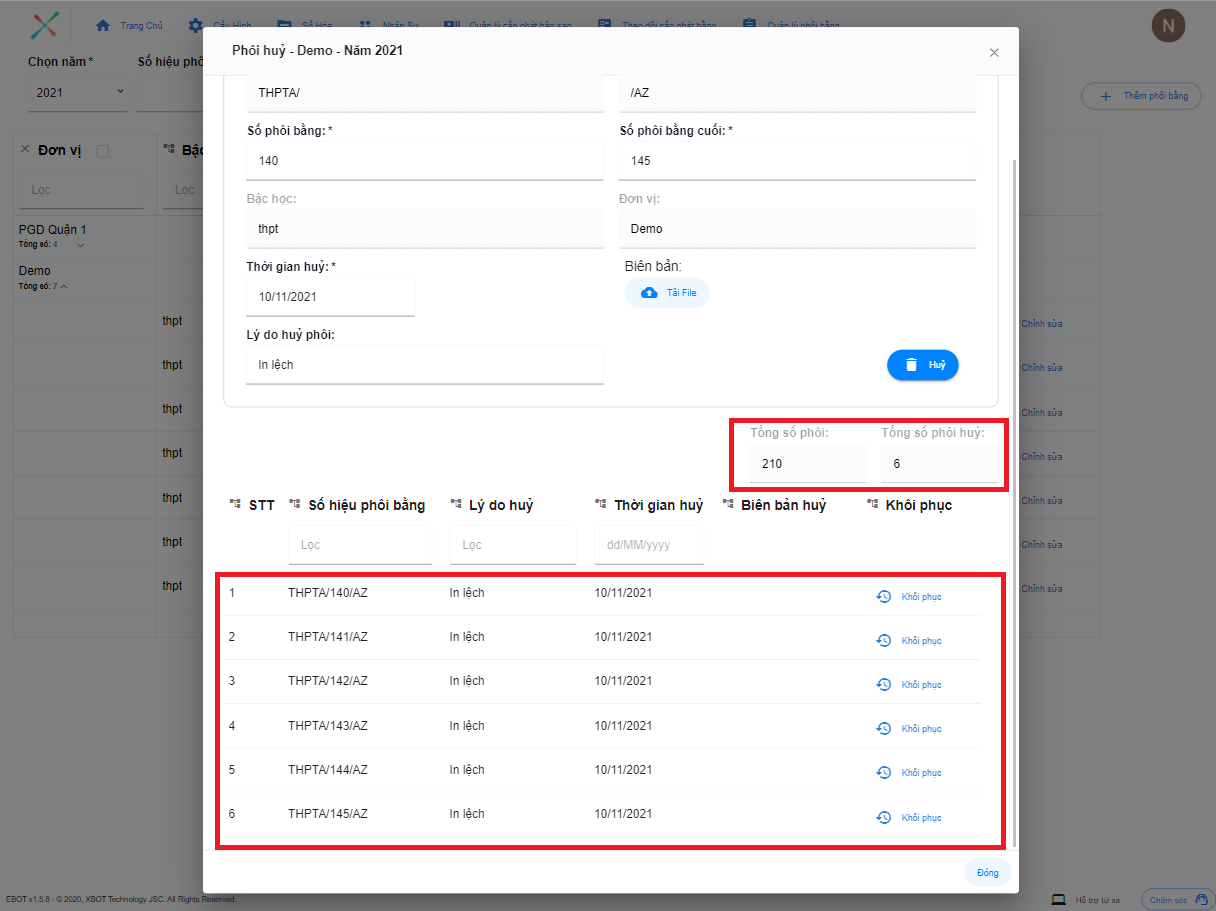Collapse the Demo group chevron
This screenshot has height=911, width=1216.
(x=64, y=287)
